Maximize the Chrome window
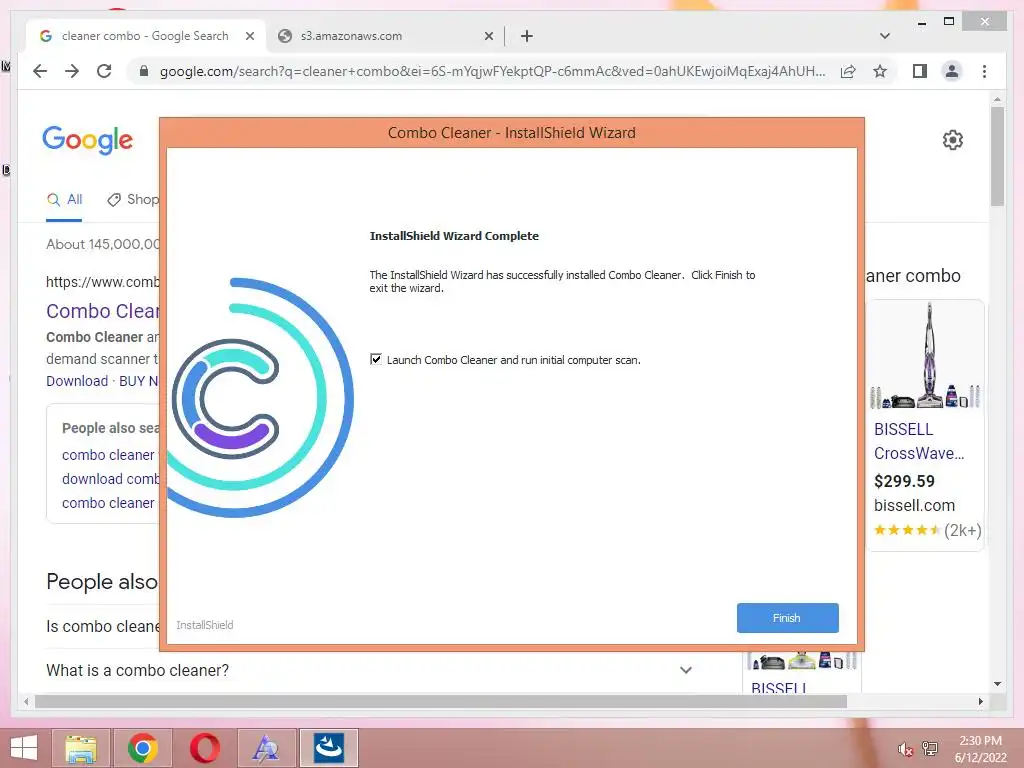 (x=949, y=22)
